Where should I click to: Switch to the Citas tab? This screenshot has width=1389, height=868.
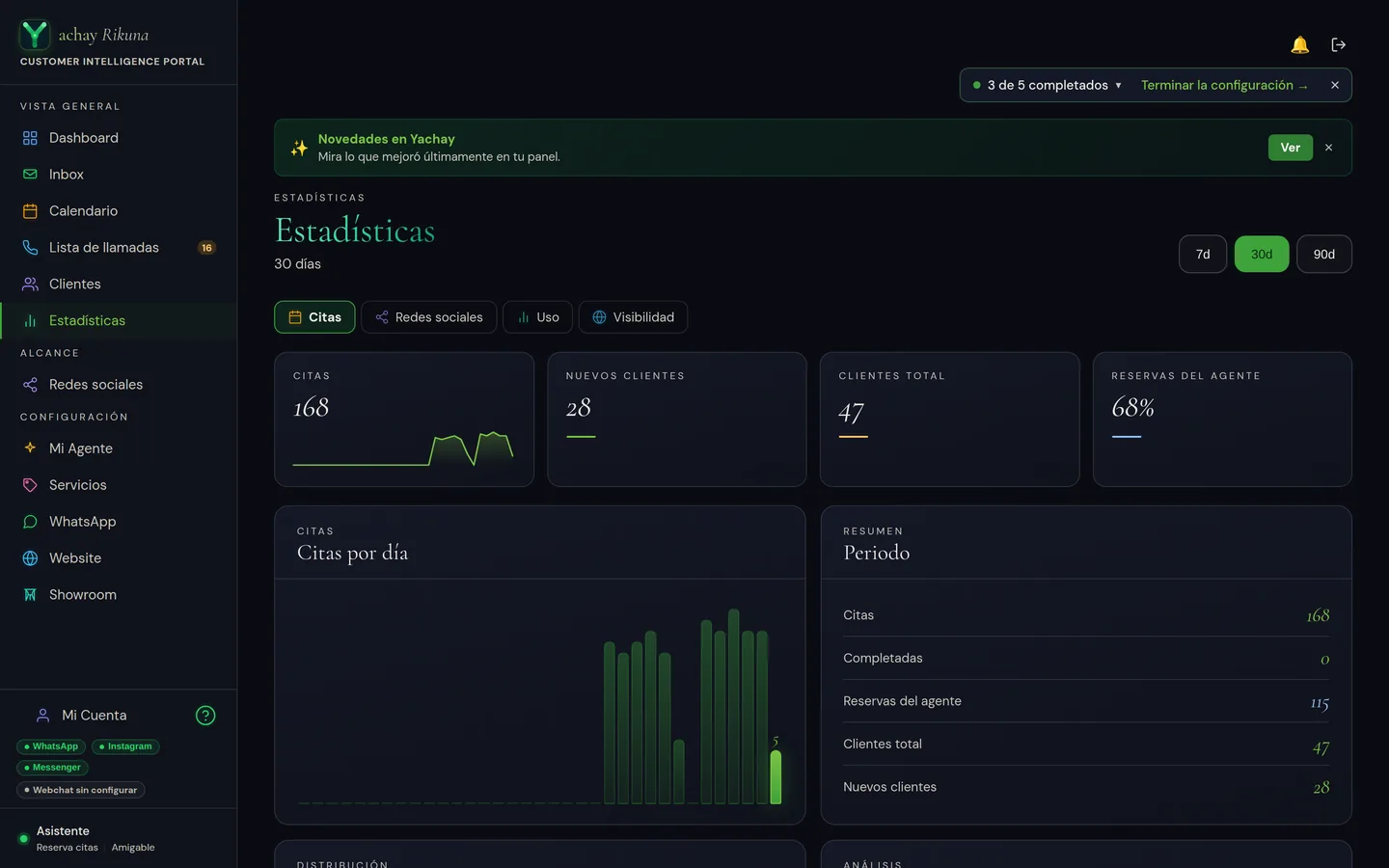pos(314,317)
